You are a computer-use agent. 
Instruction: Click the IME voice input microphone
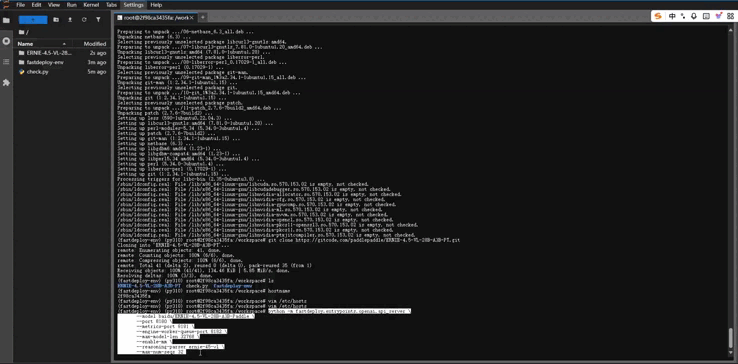tap(694, 16)
